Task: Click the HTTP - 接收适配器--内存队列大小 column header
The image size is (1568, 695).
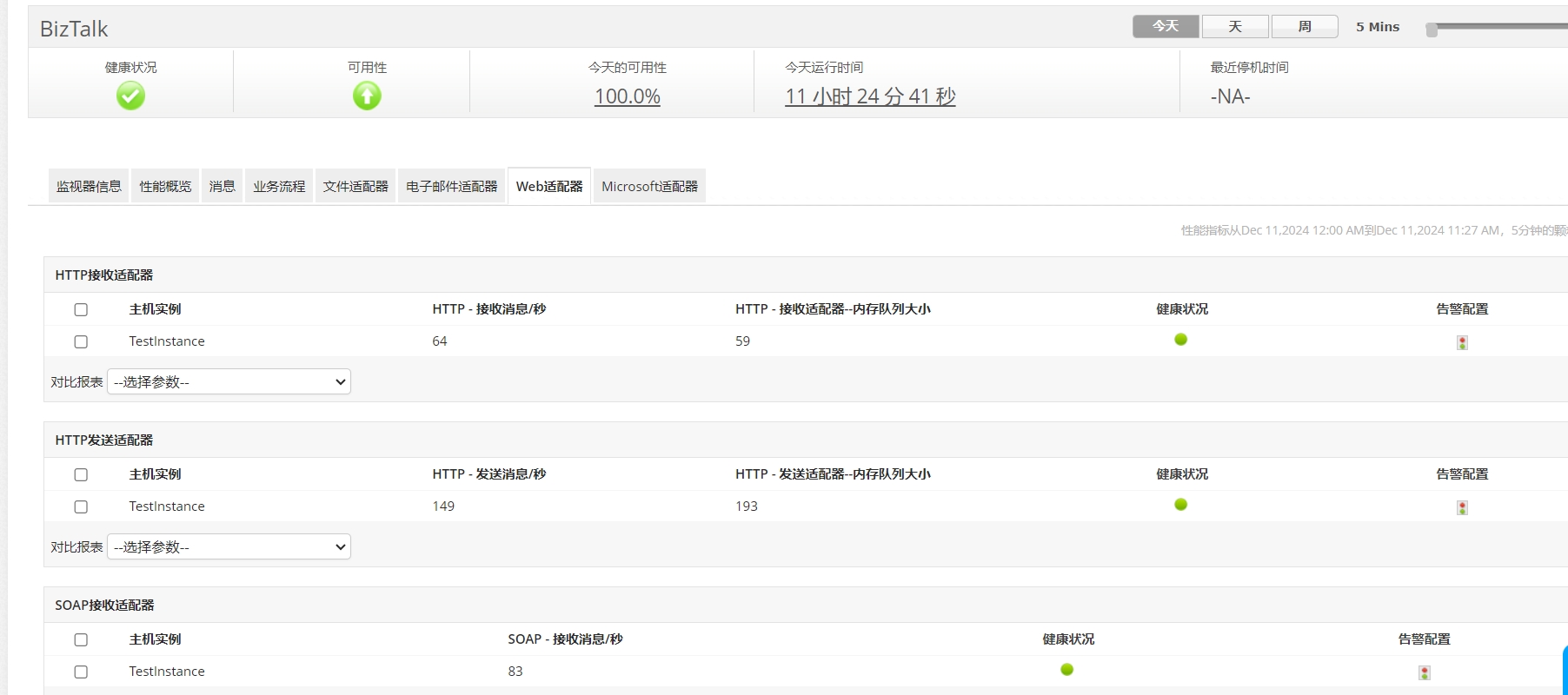Action: pyautogui.click(x=833, y=309)
